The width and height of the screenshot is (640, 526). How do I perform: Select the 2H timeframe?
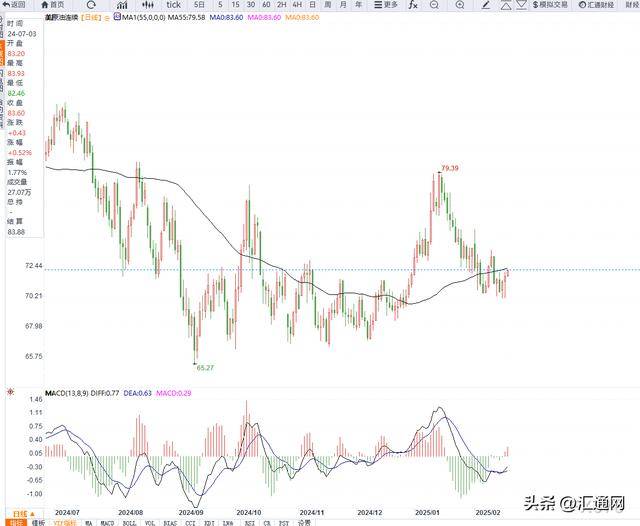282,5
